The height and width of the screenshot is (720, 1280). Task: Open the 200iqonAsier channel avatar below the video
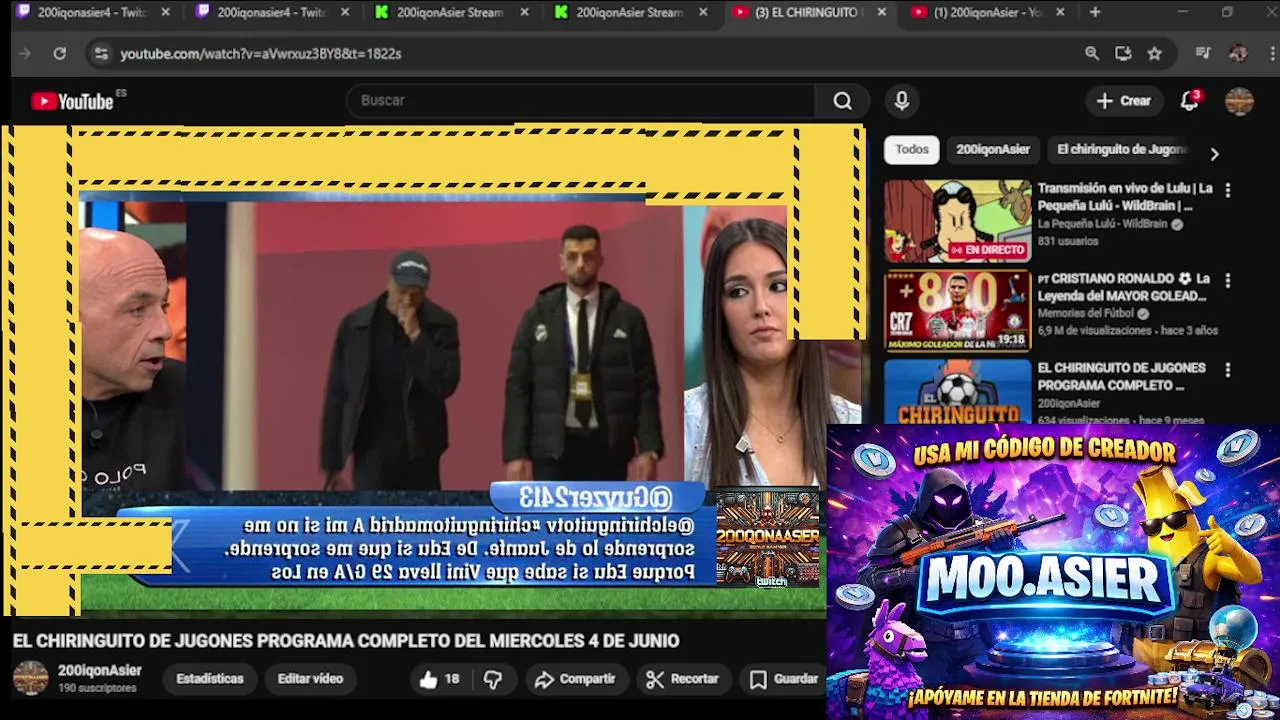(x=30, y=678)
